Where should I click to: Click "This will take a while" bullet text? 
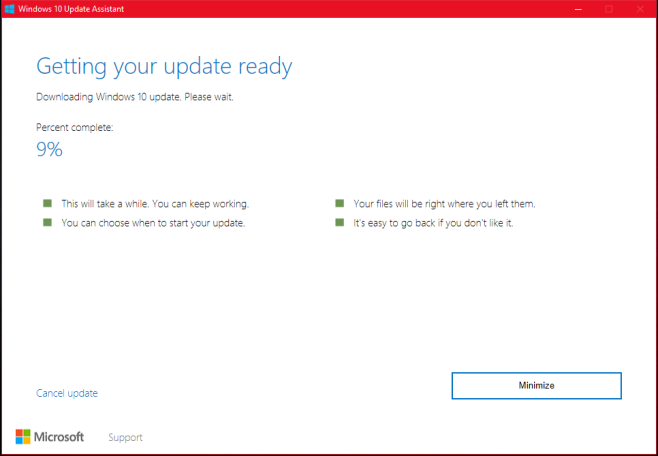click(x=155, y=204)
